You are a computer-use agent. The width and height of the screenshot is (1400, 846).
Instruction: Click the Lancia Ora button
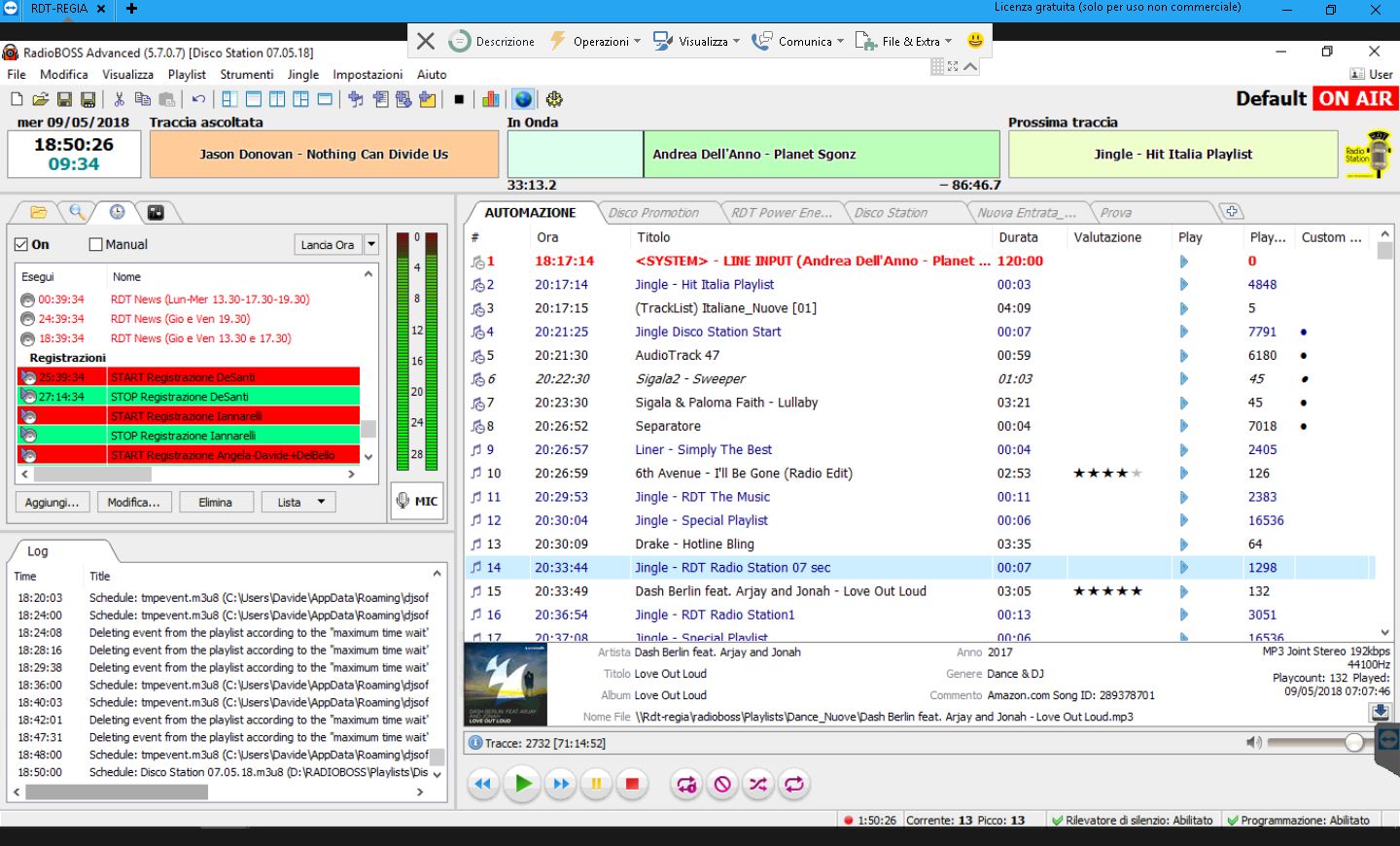[x=328, y=245]
